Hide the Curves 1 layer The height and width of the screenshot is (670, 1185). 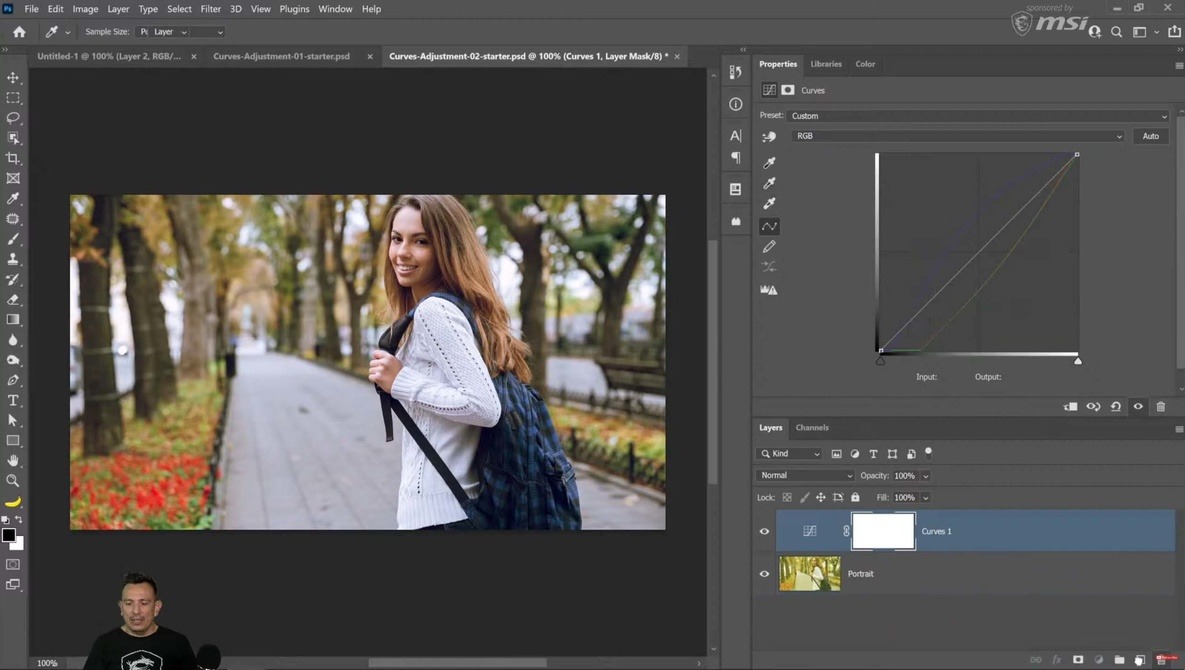pyautogui.click(x=765, y=532)
